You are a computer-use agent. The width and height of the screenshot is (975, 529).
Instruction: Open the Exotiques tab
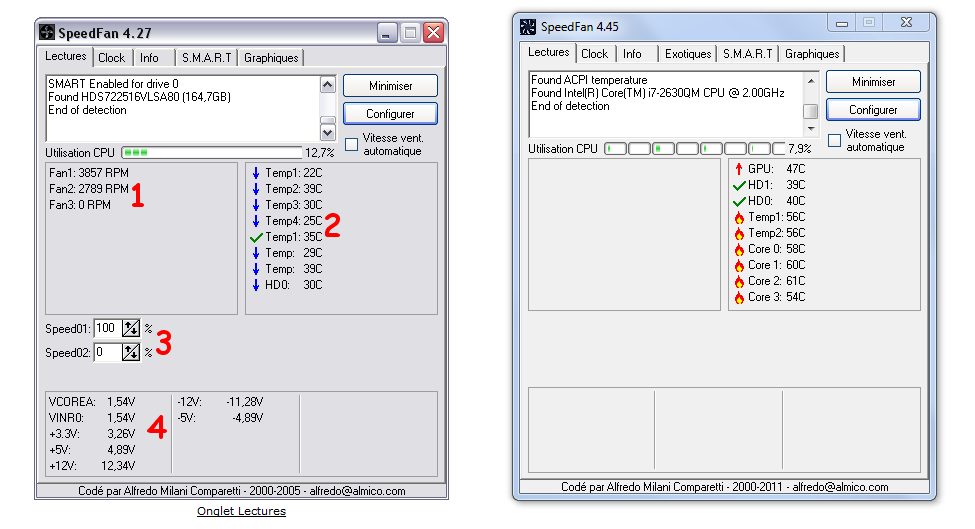click(x=688, y=54)
